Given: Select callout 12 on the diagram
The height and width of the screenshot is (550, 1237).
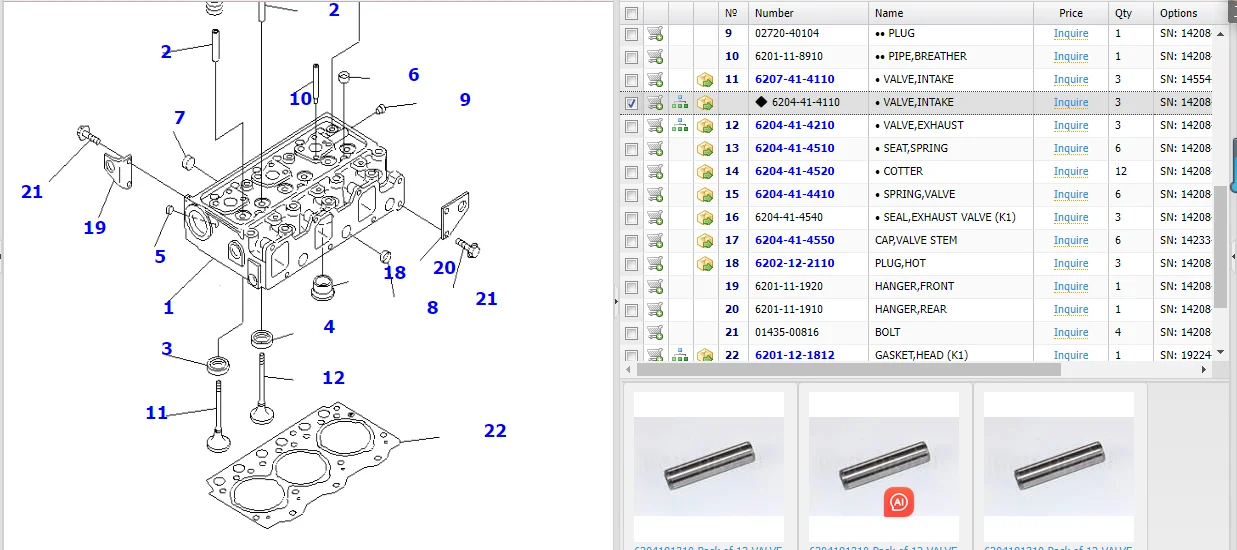Looking at the screenshot, I should coord(333,378).
